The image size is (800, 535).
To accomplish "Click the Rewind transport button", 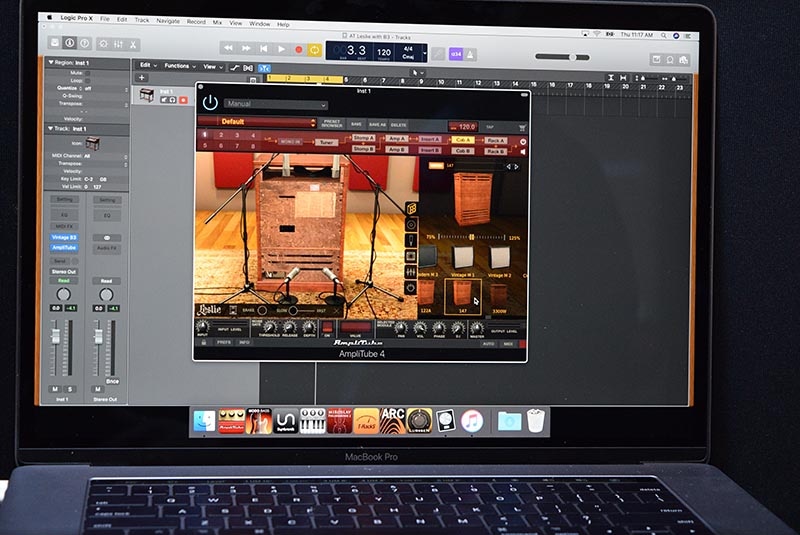I will (x=228, y=48).
